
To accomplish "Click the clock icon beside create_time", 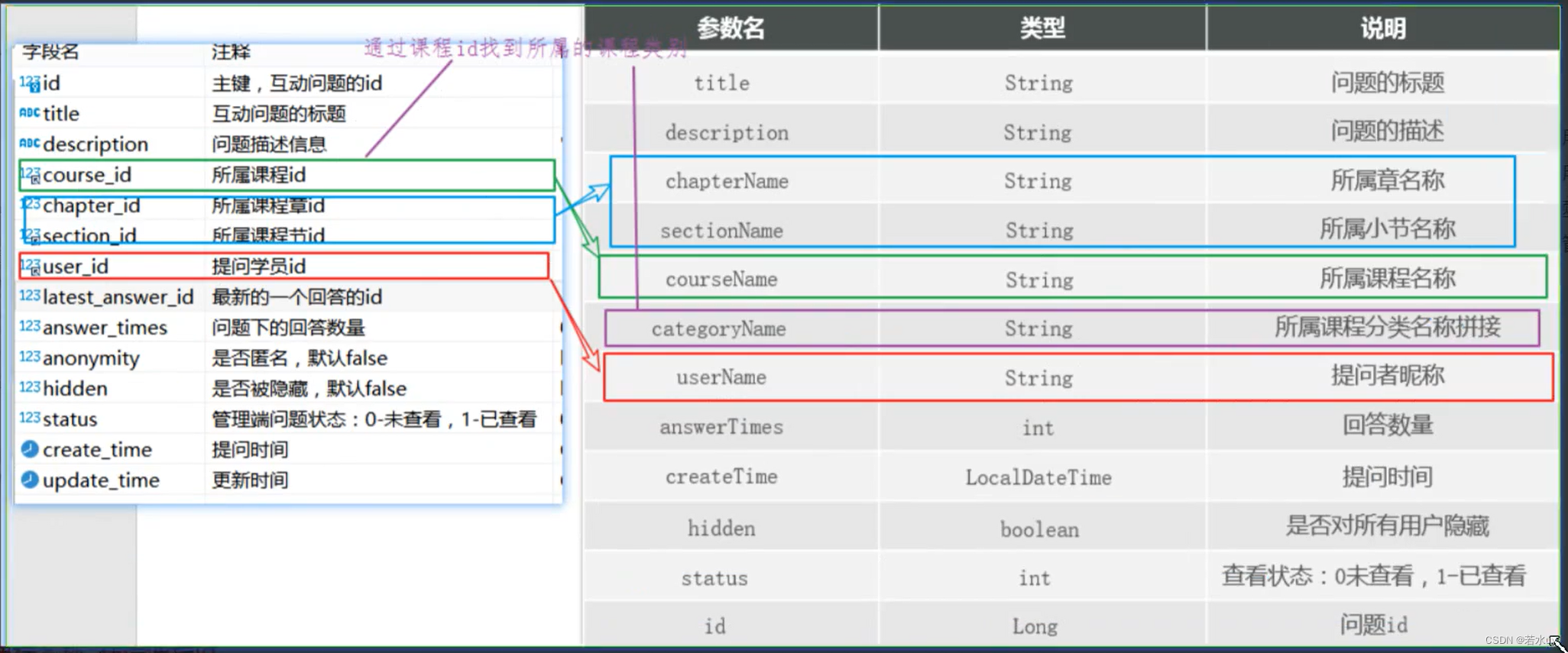I will pyautogui.click(x=30, y=449).
